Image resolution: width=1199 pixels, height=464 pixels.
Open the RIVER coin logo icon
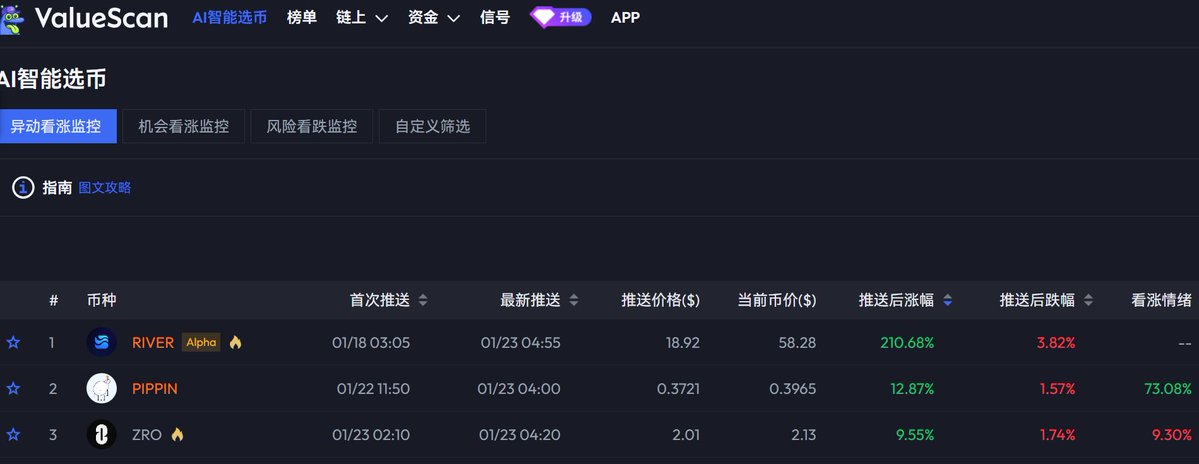click(102, 343)
